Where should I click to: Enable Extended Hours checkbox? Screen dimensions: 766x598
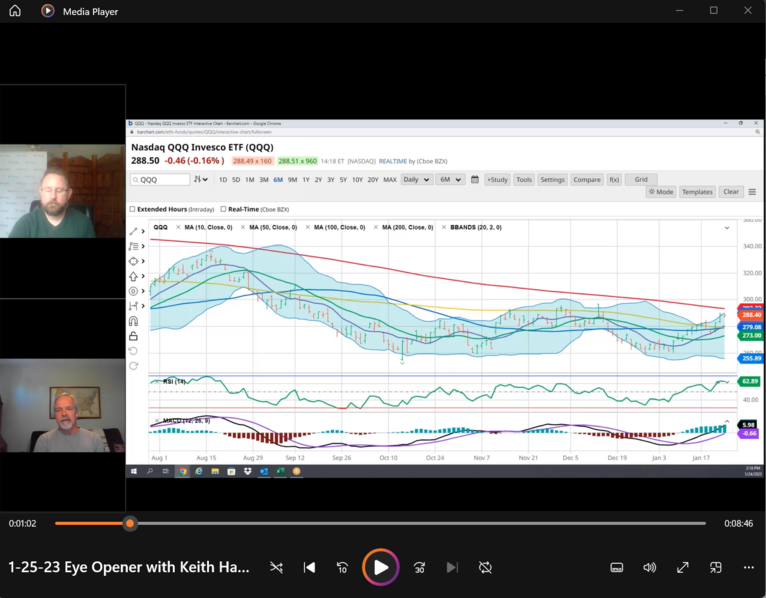point(132,209)
